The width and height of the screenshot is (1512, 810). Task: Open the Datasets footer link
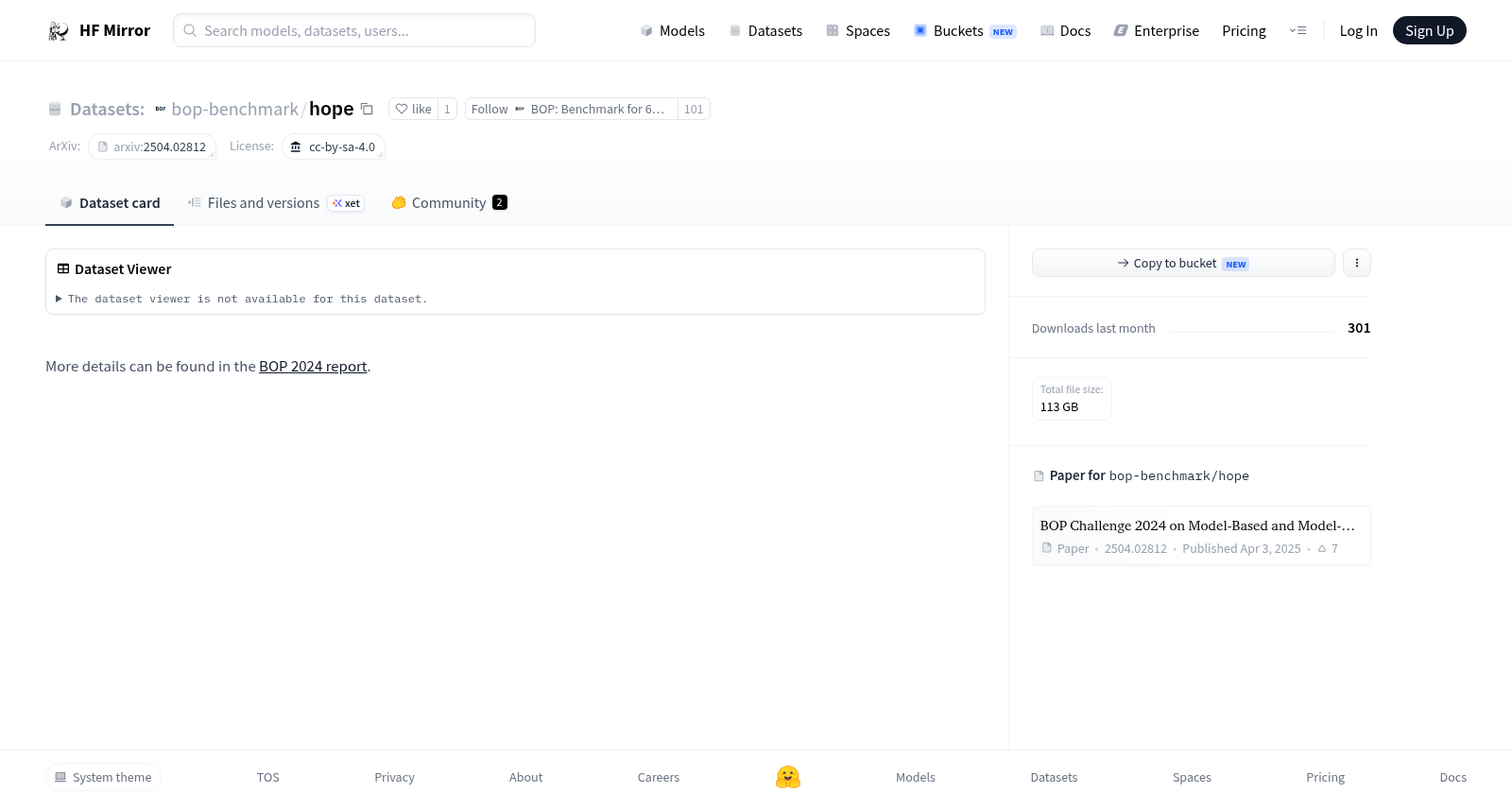point(1054,778)
